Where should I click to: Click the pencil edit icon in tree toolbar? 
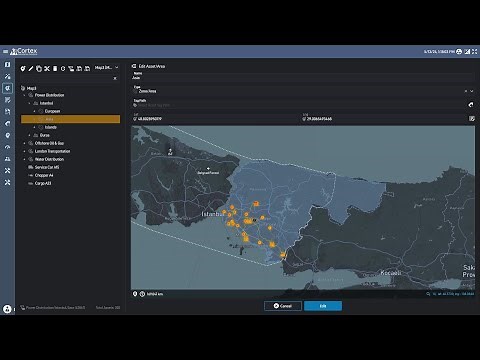[x=31, y=68]
